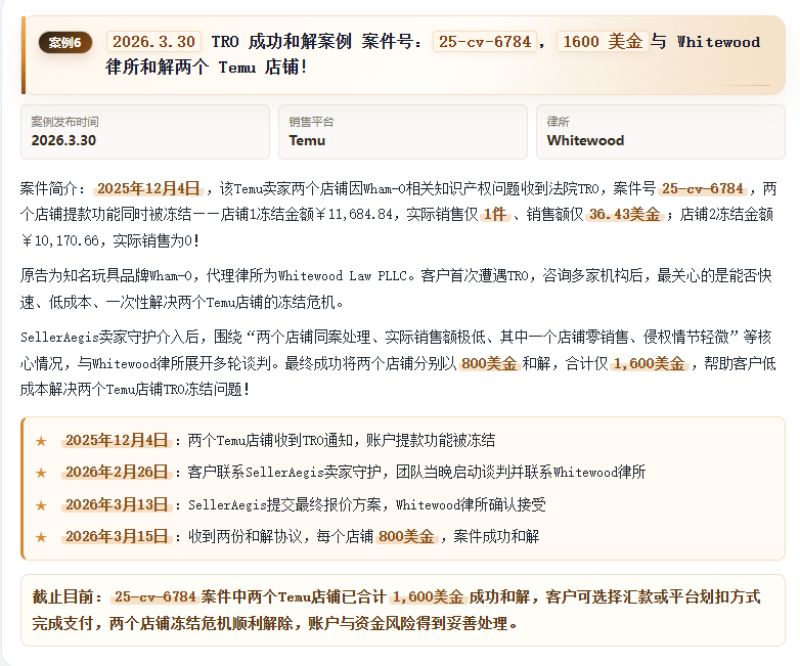Viewport: 800px width, 666px height.
Task: Click timeline date 2025年12月4日
Action: coord(117,440)
